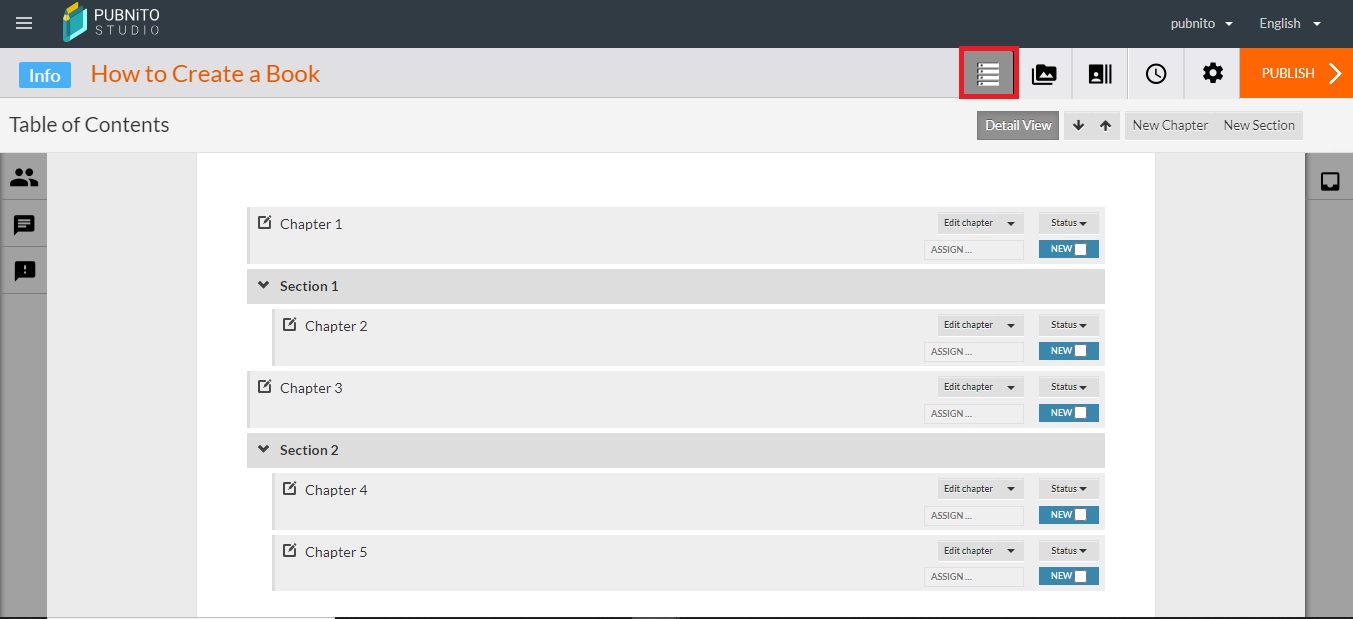Click edit icon beside Chapter 1

264,222
